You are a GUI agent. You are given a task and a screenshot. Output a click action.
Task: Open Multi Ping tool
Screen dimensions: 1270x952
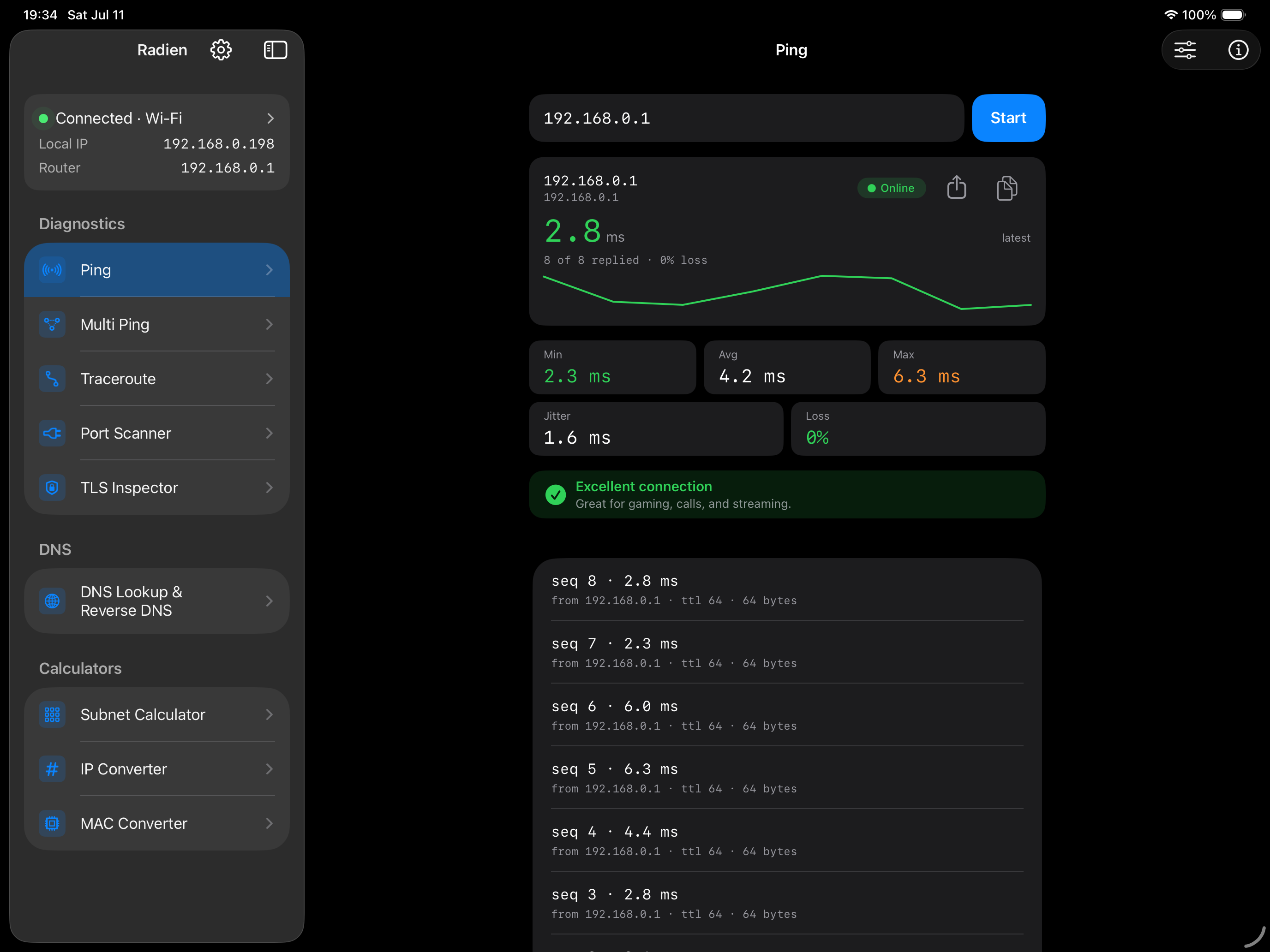[x=157, y=324]
